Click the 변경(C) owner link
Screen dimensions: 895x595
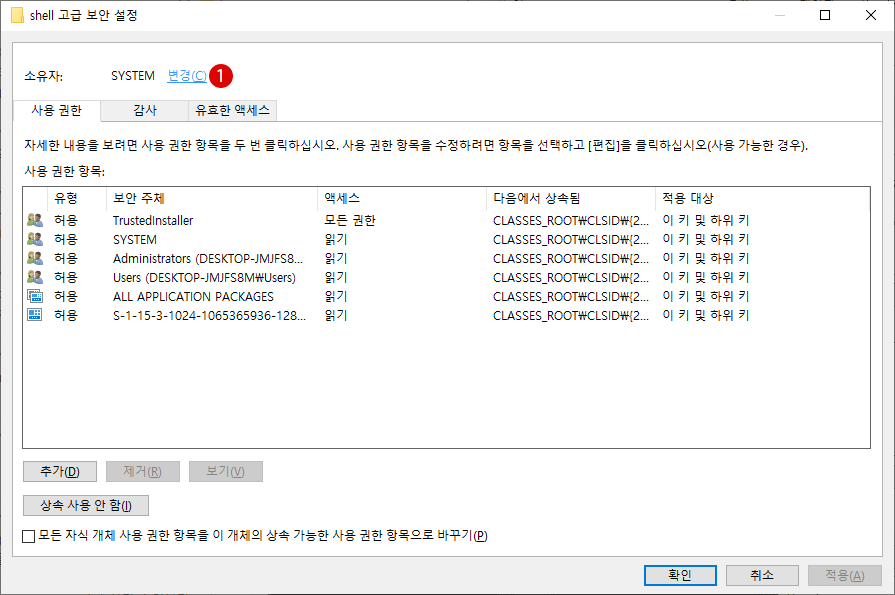(x=187, y=75)
